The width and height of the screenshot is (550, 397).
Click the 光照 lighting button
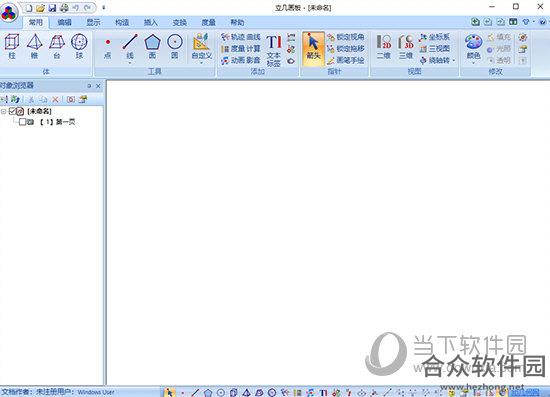pos(499,48)
